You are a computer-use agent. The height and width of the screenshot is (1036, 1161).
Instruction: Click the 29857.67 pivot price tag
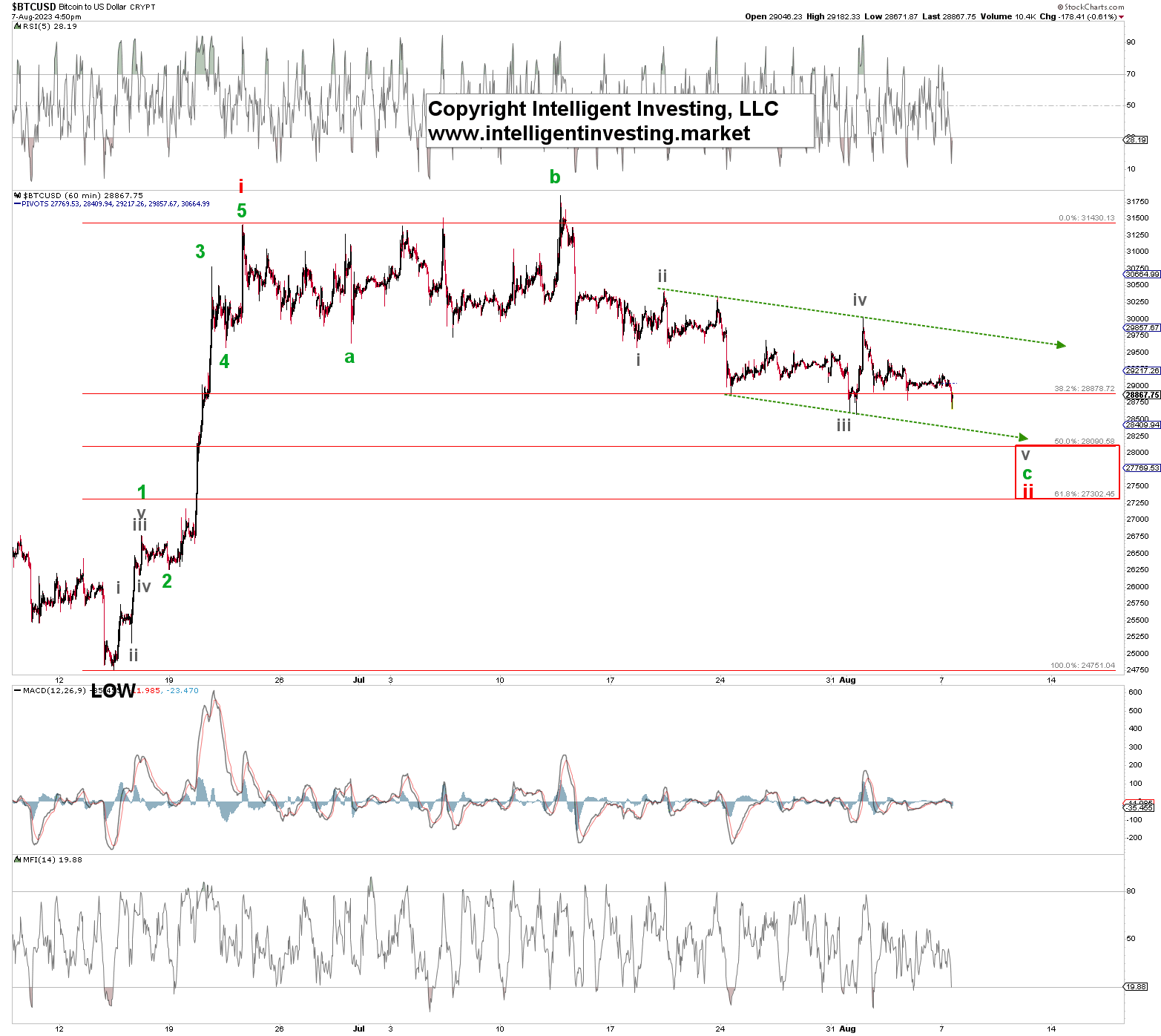tap(1142, 328)
